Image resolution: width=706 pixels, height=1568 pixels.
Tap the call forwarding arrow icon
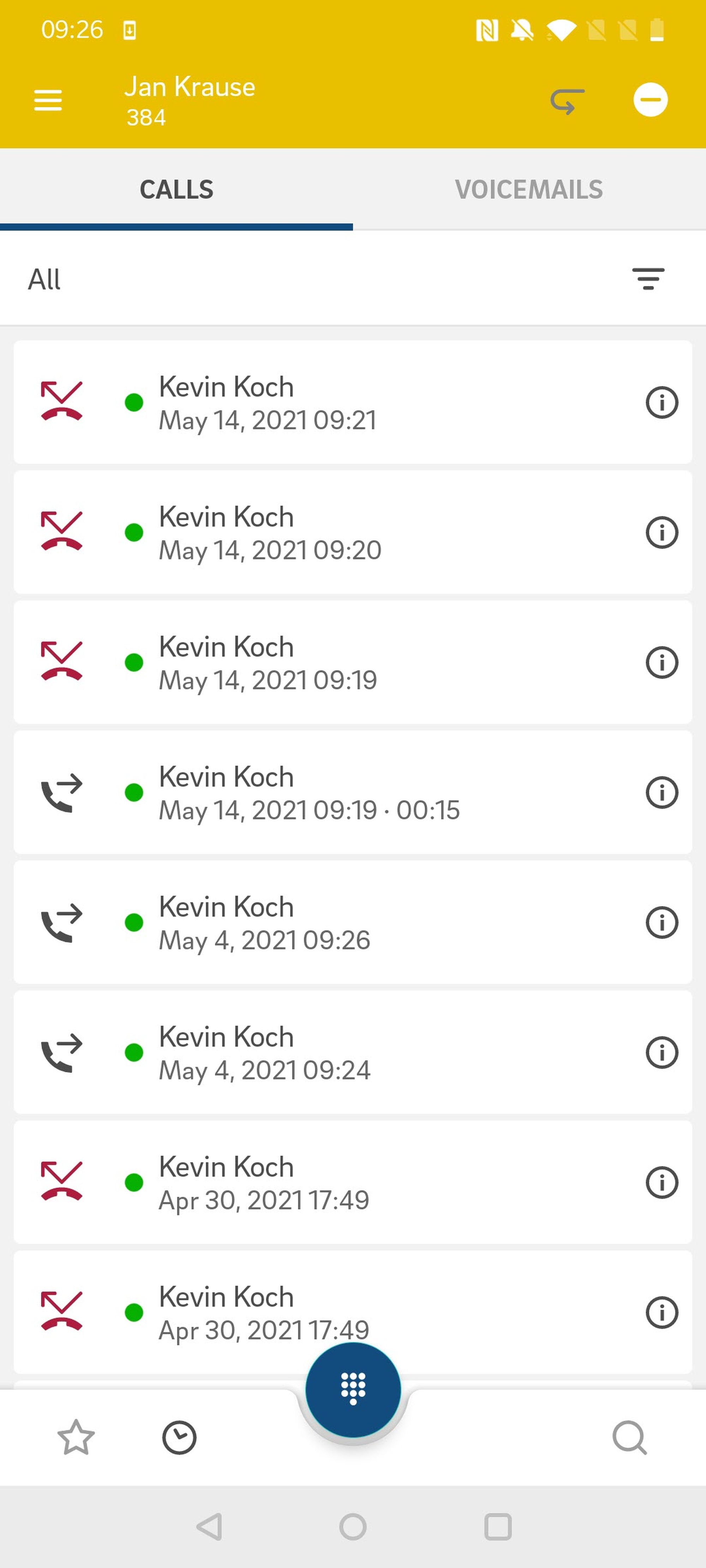567,101
